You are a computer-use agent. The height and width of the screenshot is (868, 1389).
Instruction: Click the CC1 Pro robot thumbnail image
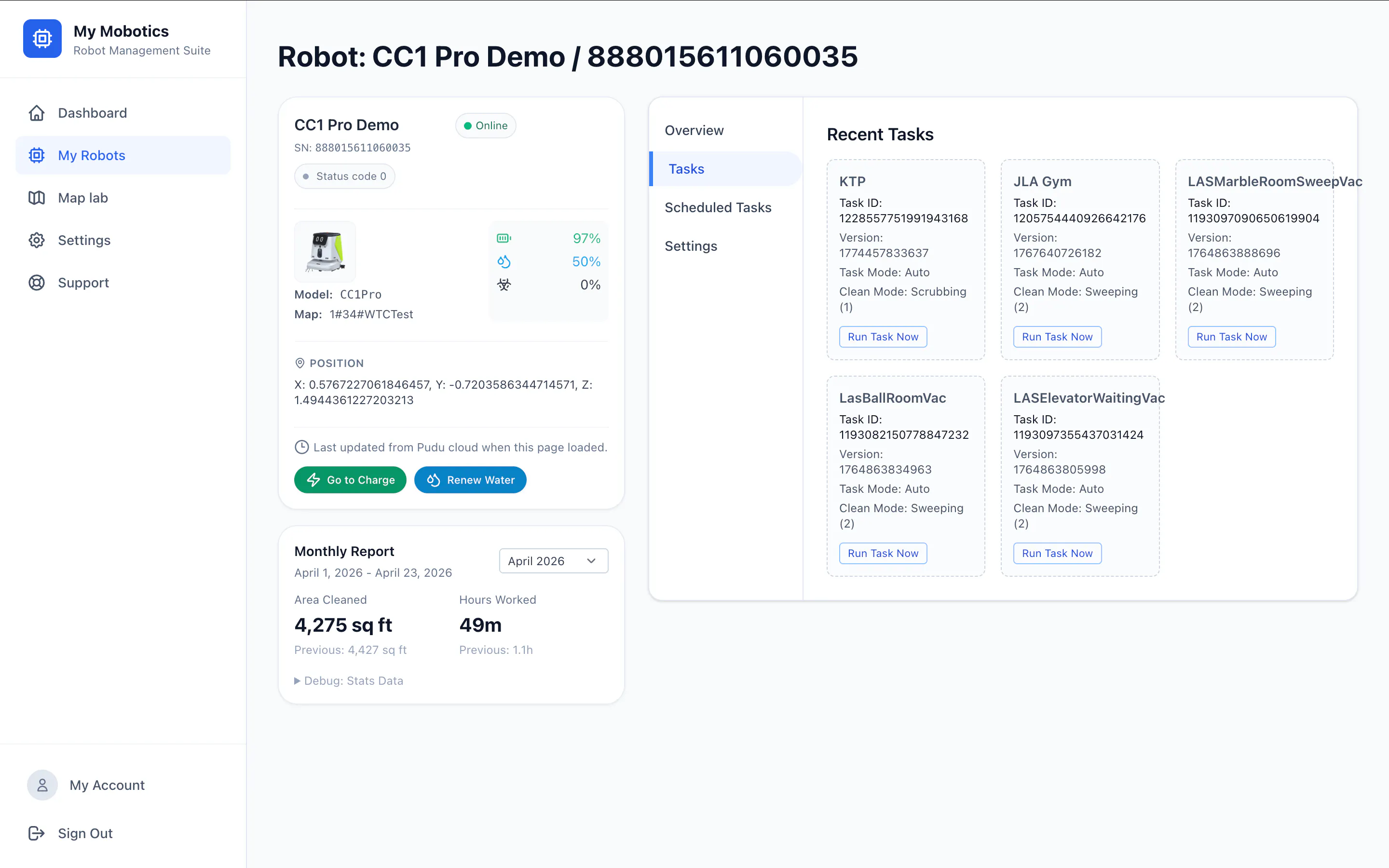[326, 251]
